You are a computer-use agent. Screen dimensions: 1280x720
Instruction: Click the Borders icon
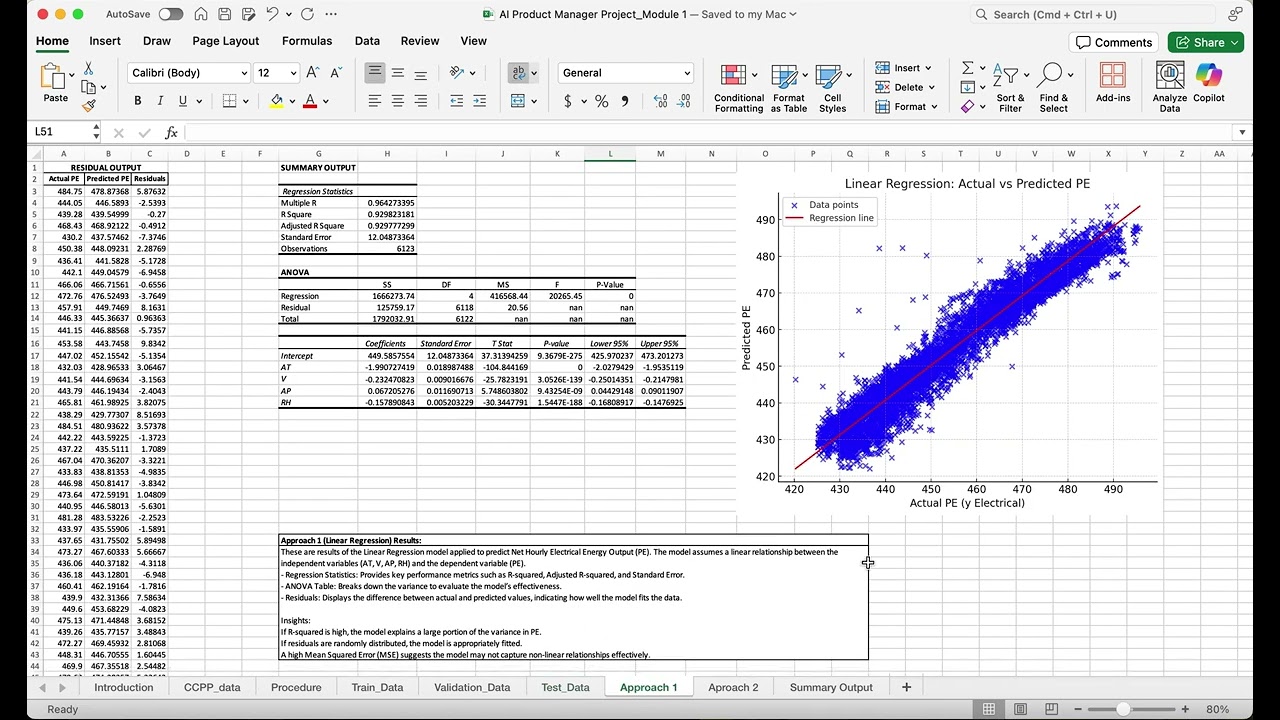[229, 101]
